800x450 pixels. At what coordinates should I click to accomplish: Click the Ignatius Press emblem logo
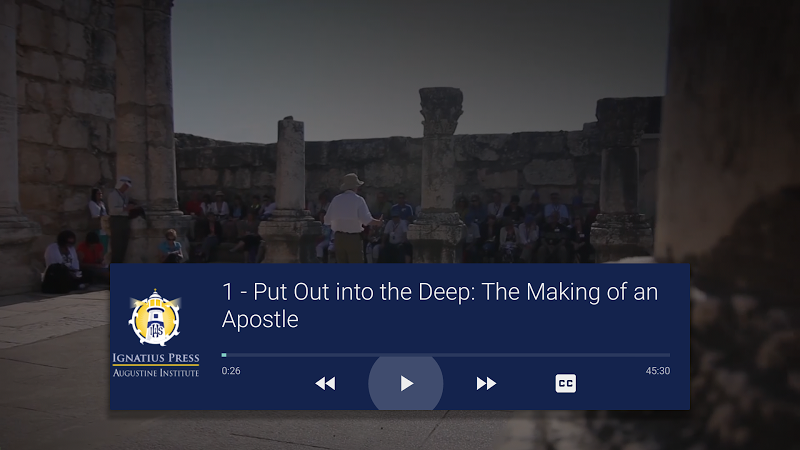[x=155, y=317]
